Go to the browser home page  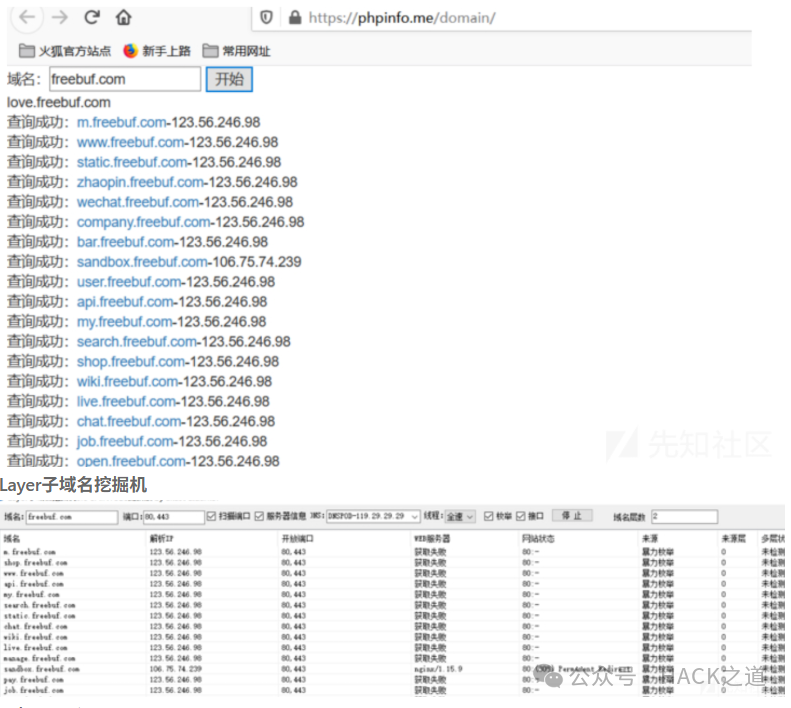coord(124,18)
